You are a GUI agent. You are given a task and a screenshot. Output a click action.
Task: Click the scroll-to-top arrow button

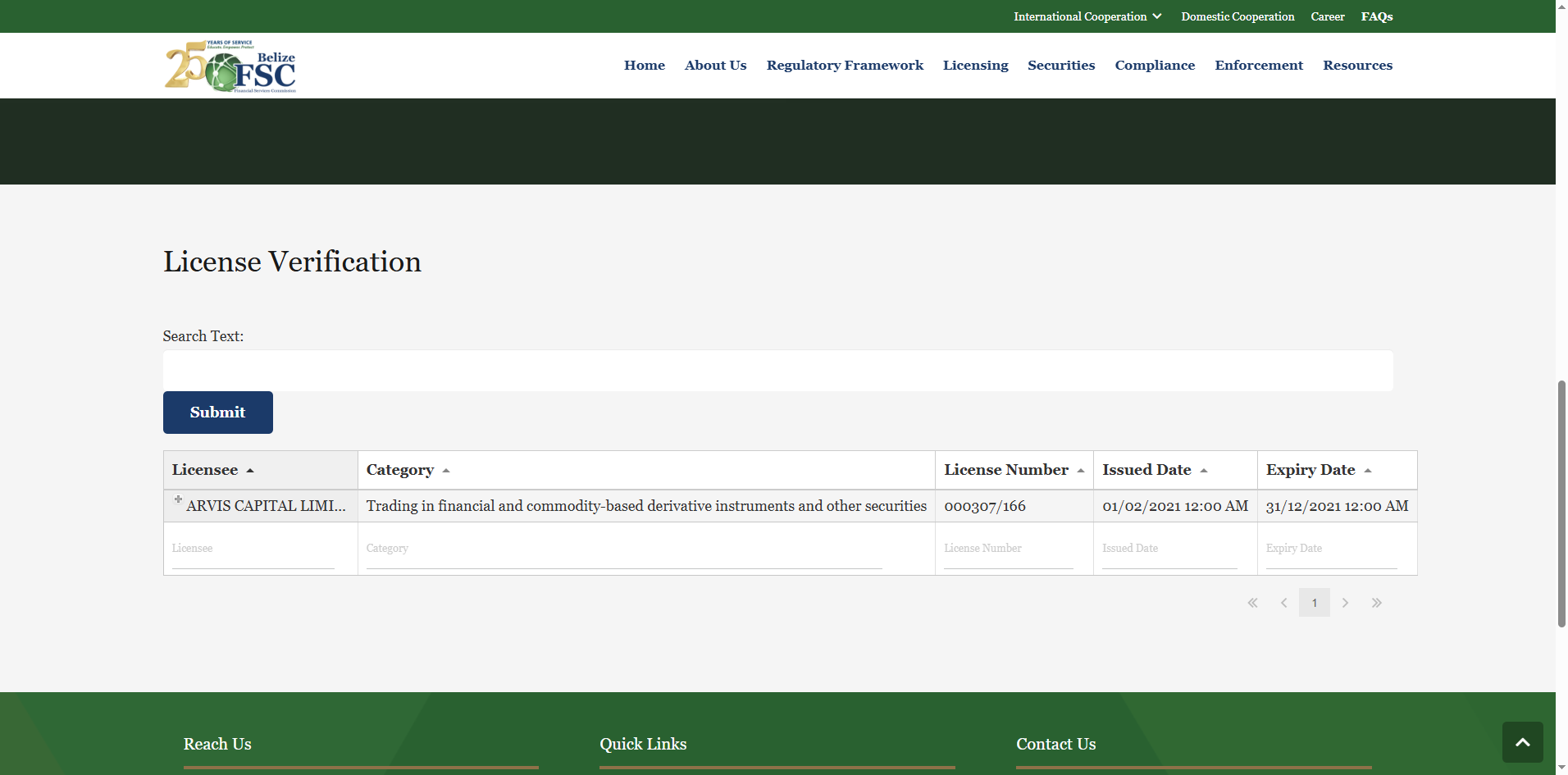click(1522, 742)
